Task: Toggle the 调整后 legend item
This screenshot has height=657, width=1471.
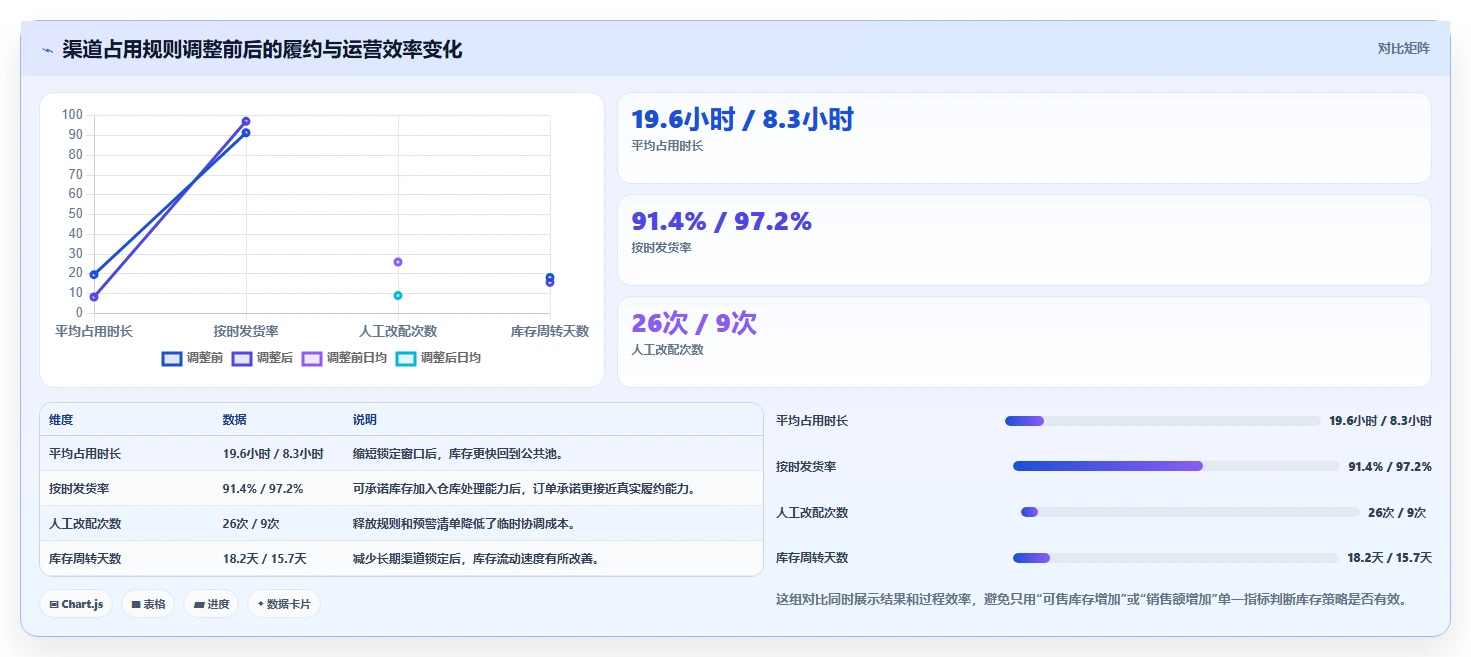Action: click(262, 358)
